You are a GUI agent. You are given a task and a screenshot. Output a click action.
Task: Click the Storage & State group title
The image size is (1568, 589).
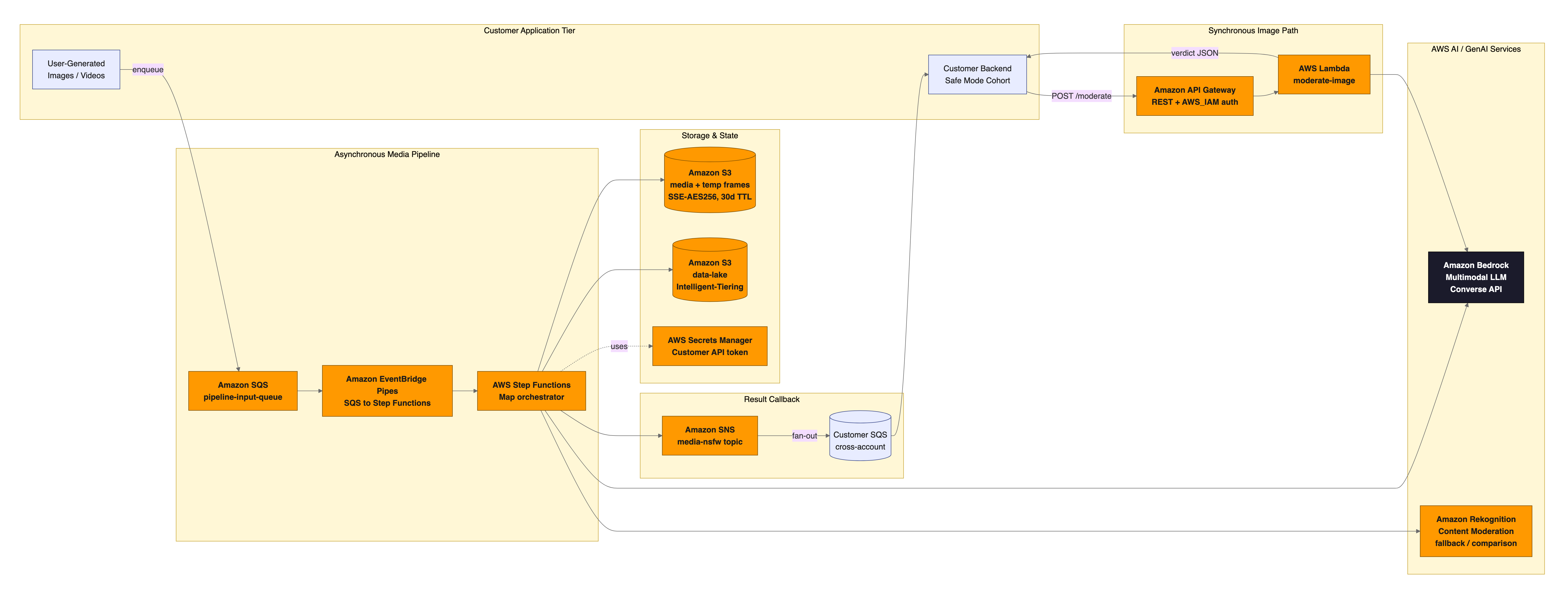pyautogui.click(x=710, y=136)
